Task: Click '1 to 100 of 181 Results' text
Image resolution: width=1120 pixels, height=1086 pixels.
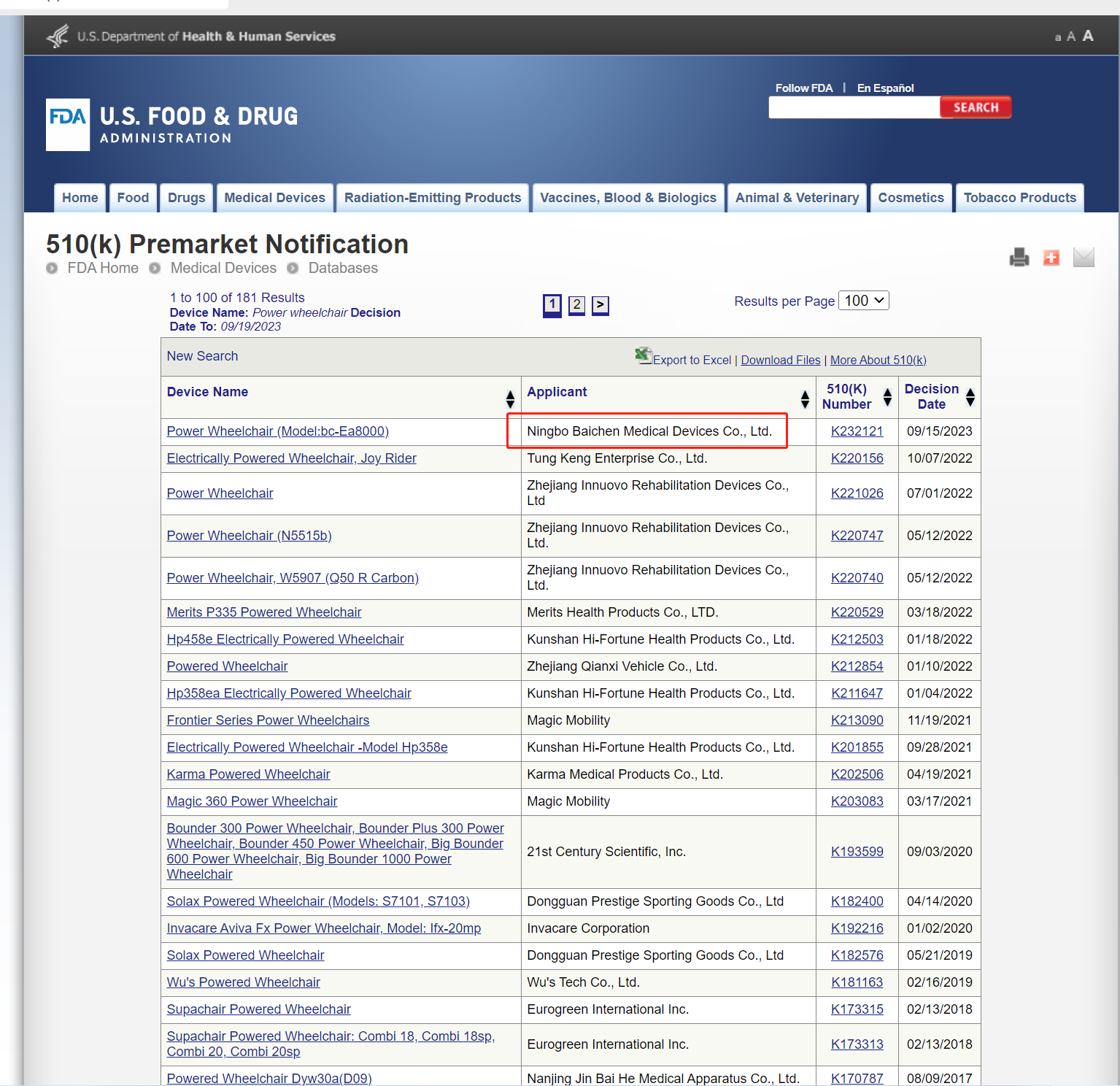Action: coord(237,298)
